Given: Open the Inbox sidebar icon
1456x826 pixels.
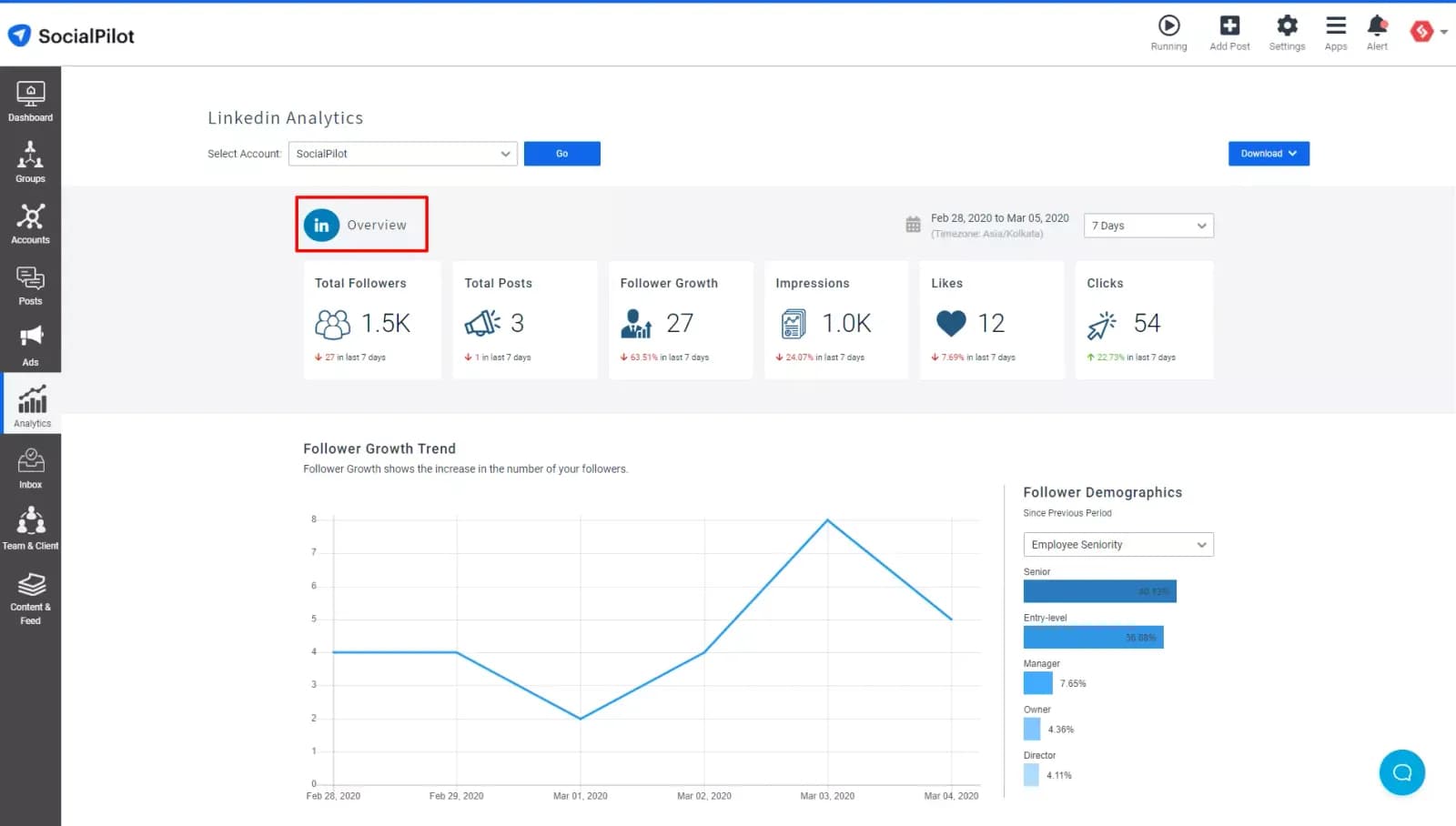Looking at the screenshot, I should point(30,468).
